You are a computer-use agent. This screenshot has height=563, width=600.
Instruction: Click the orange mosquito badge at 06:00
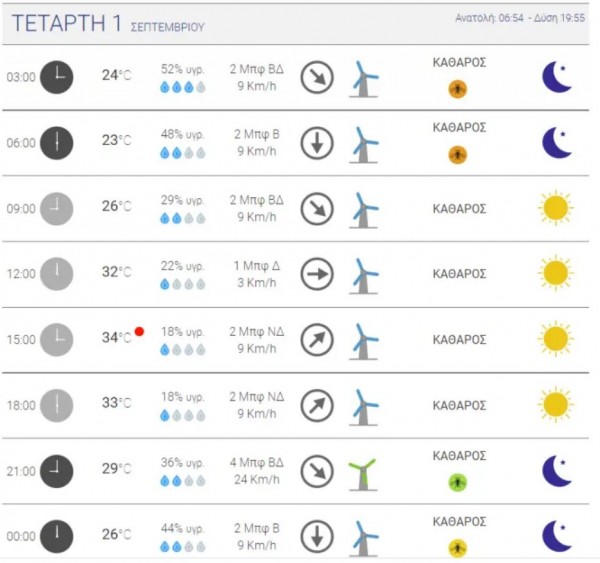[457, 154]
